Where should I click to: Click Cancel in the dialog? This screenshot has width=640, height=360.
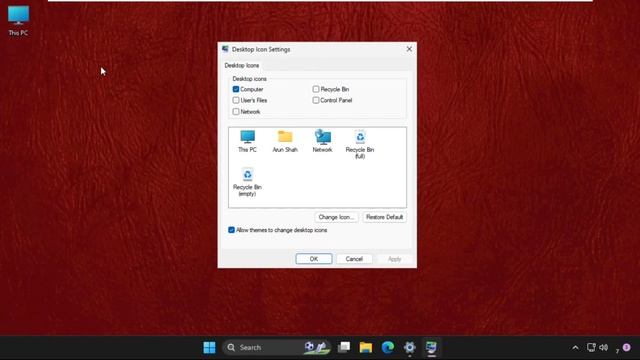[354, 259]
